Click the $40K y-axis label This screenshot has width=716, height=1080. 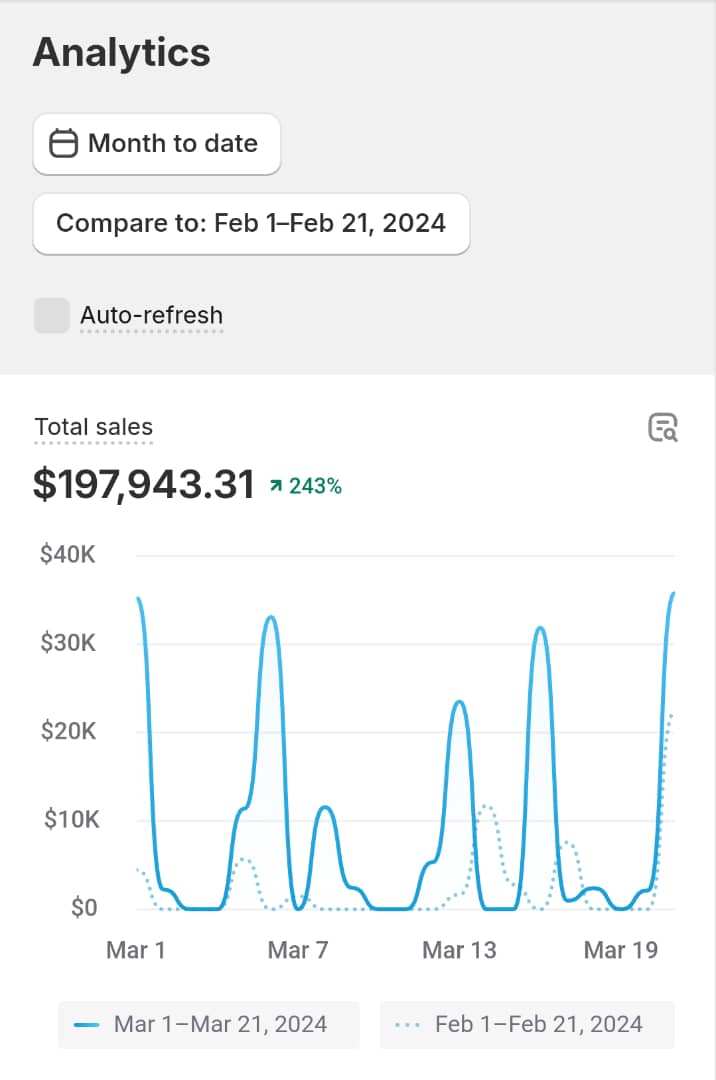[x=67, y=554]
